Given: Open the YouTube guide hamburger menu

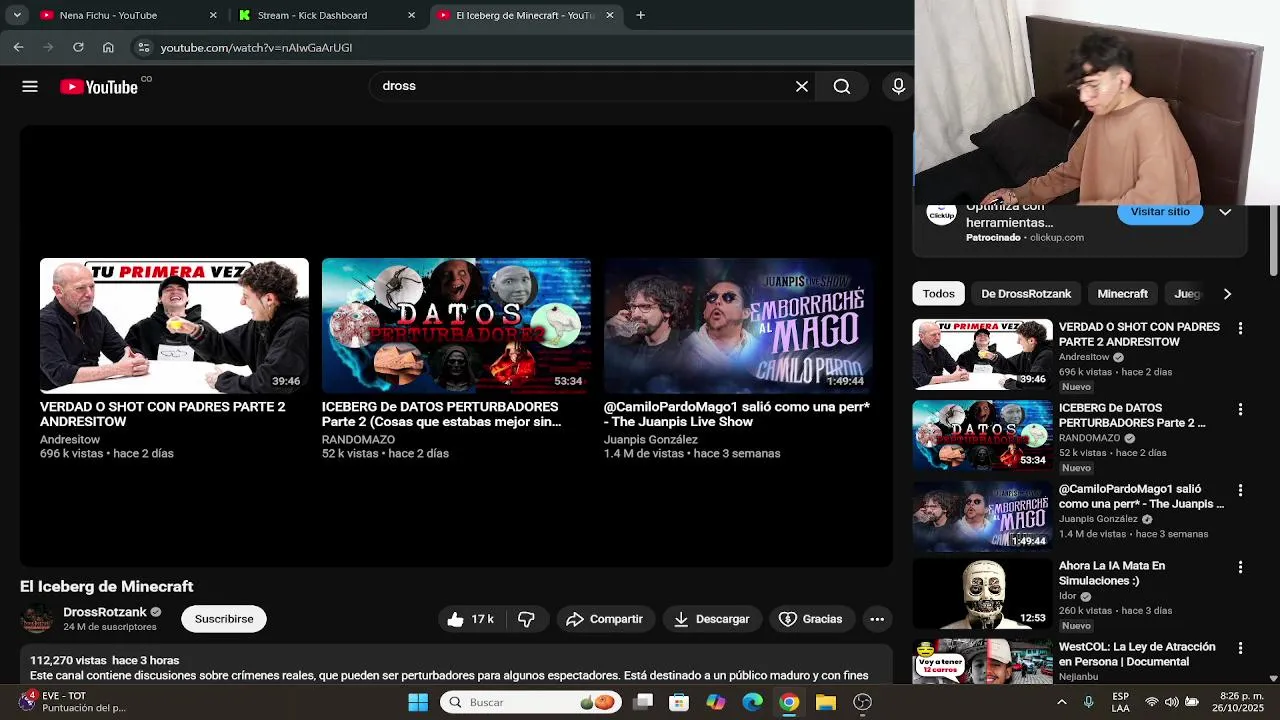Looking at the screenshot, I should (x=30, y=87).
